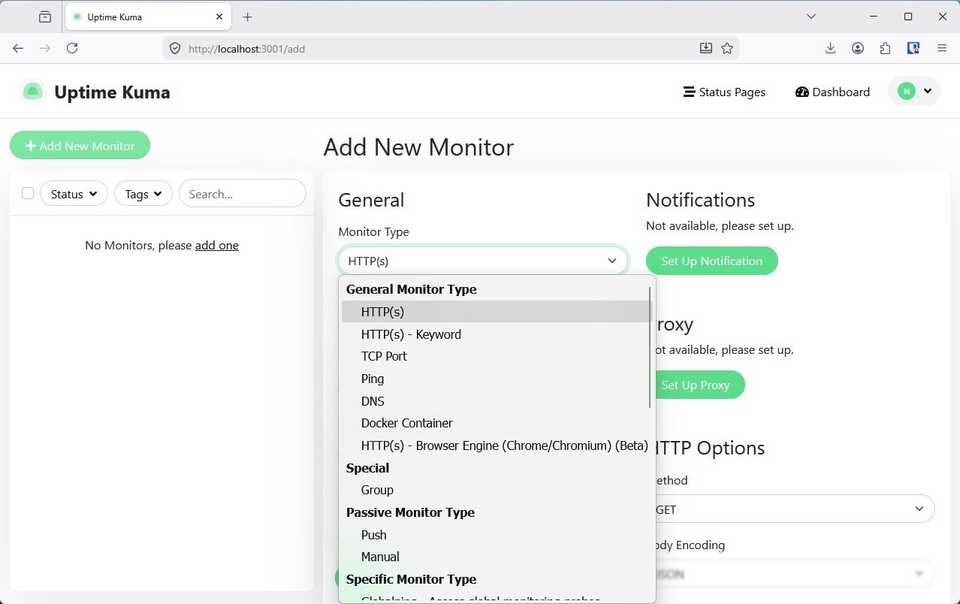
Task: Select HTTP(s) - Browser Engine (Beta) option
Action: pyautogui.click(x=496, y=446)
